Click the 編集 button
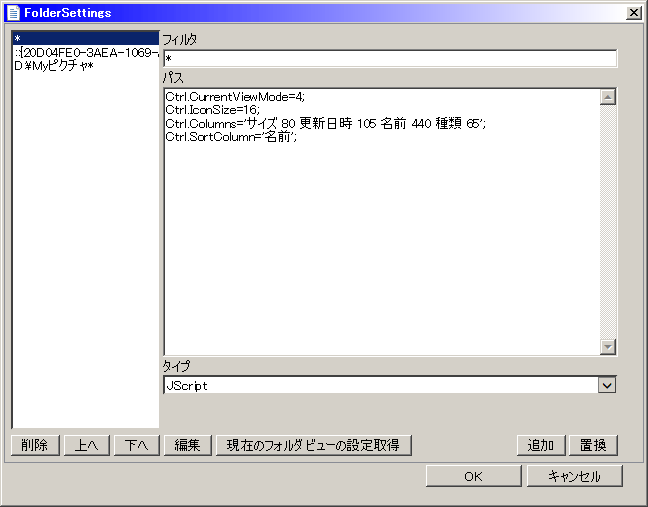 click(x=188, y=446)
